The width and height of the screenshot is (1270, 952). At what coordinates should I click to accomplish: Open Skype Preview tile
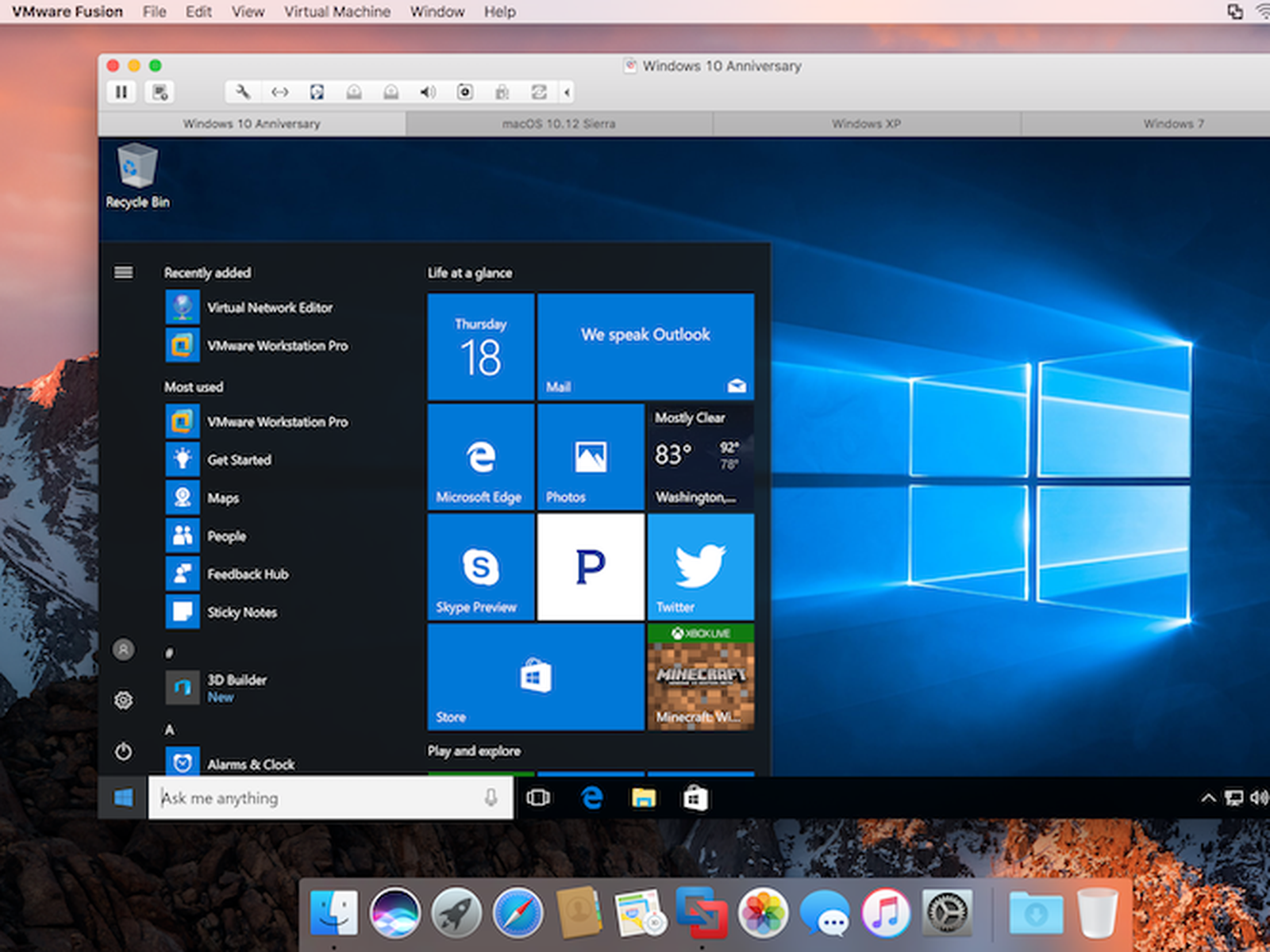click(480, 566)
